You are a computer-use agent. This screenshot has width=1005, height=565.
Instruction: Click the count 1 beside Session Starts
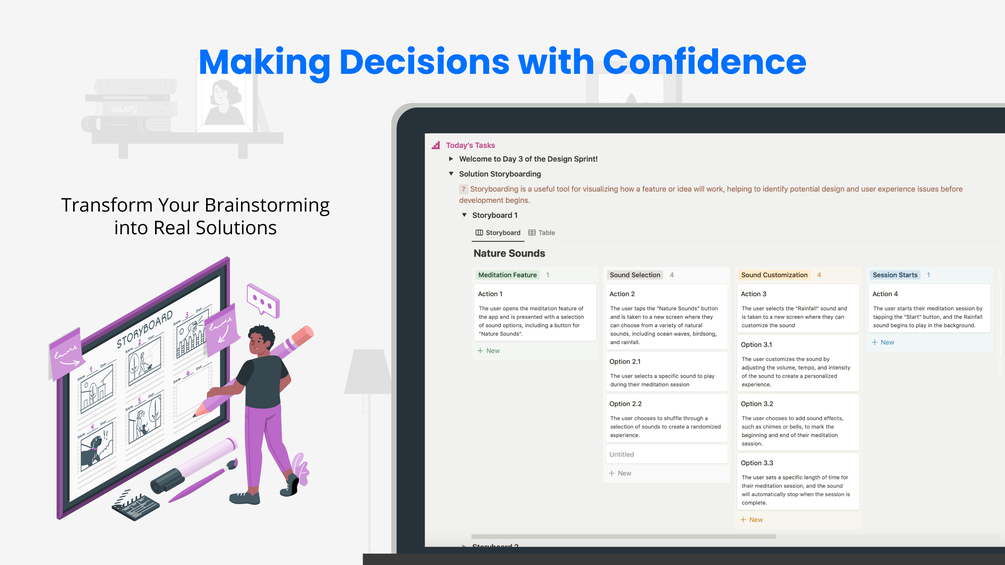[928, 275]
